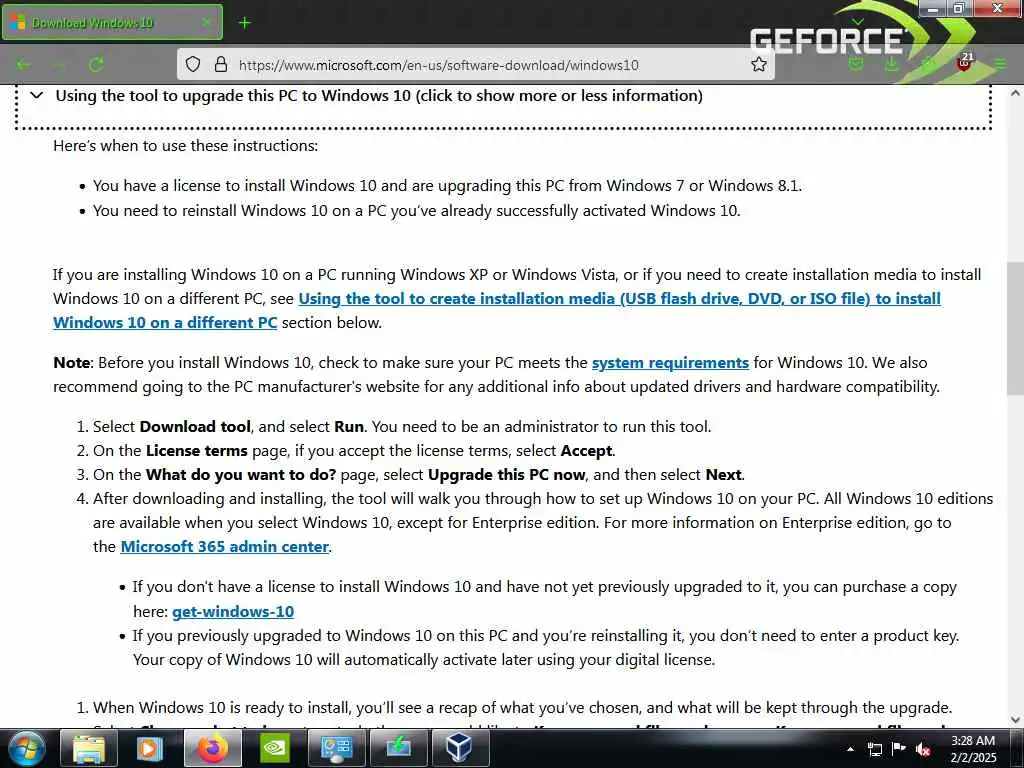Bookmark page with the star icon

point(758,65)
